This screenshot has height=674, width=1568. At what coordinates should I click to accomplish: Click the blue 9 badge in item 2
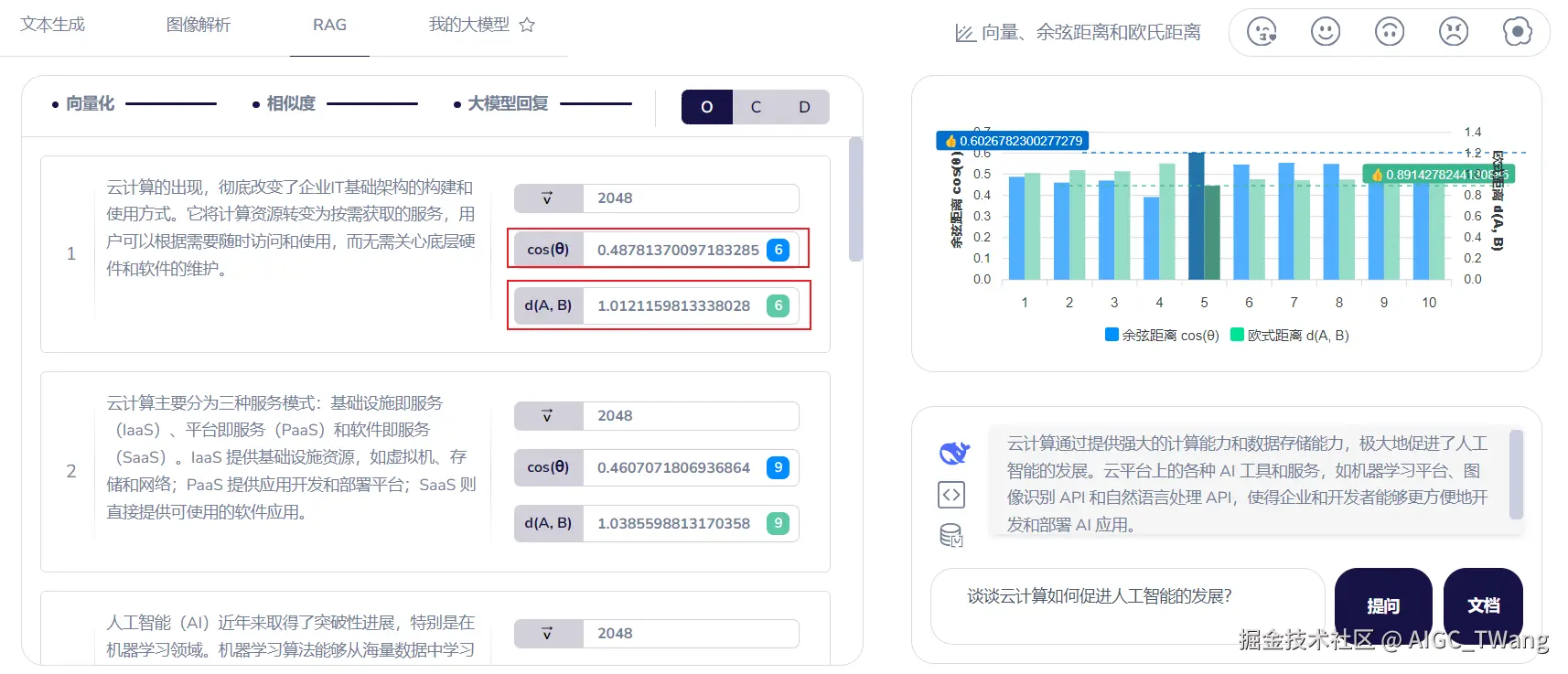(x=779, y=467)
